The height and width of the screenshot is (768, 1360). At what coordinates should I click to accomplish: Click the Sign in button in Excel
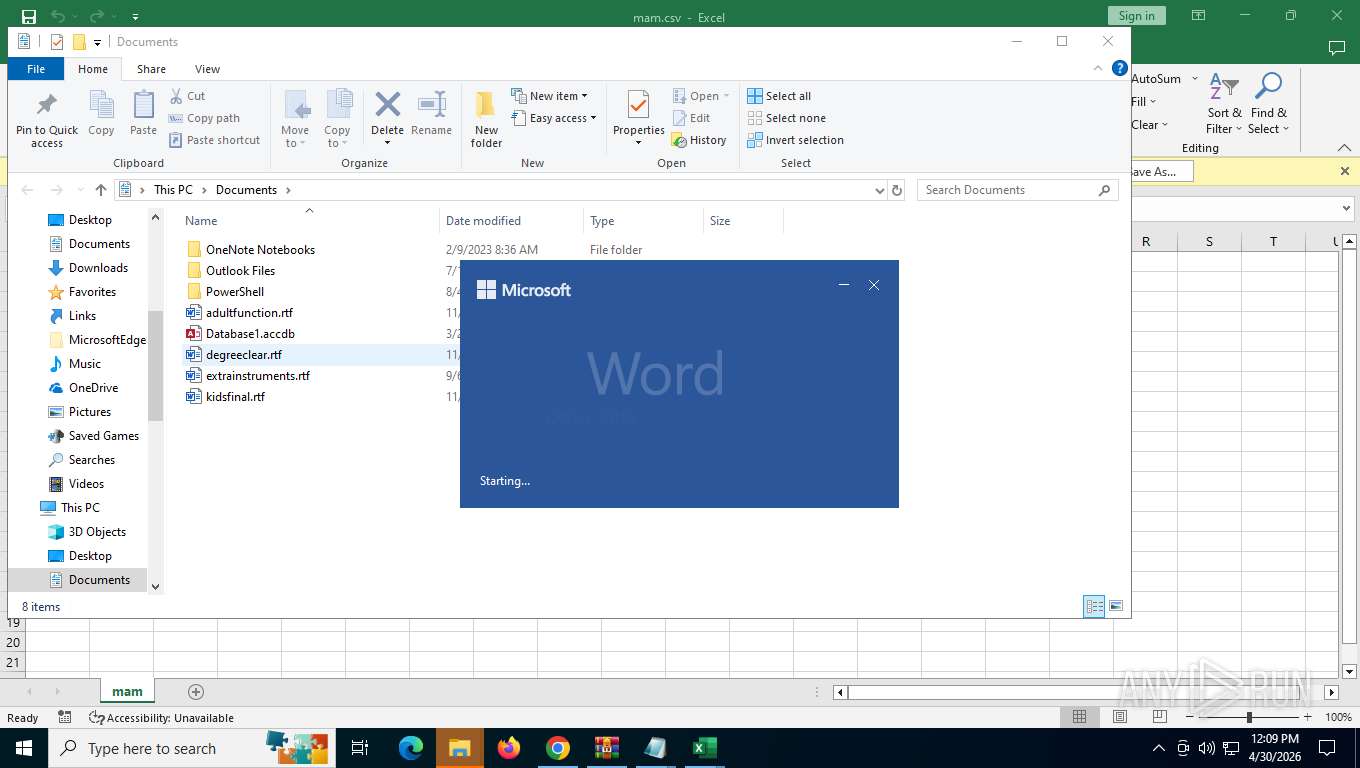[x=1136, y=16]
